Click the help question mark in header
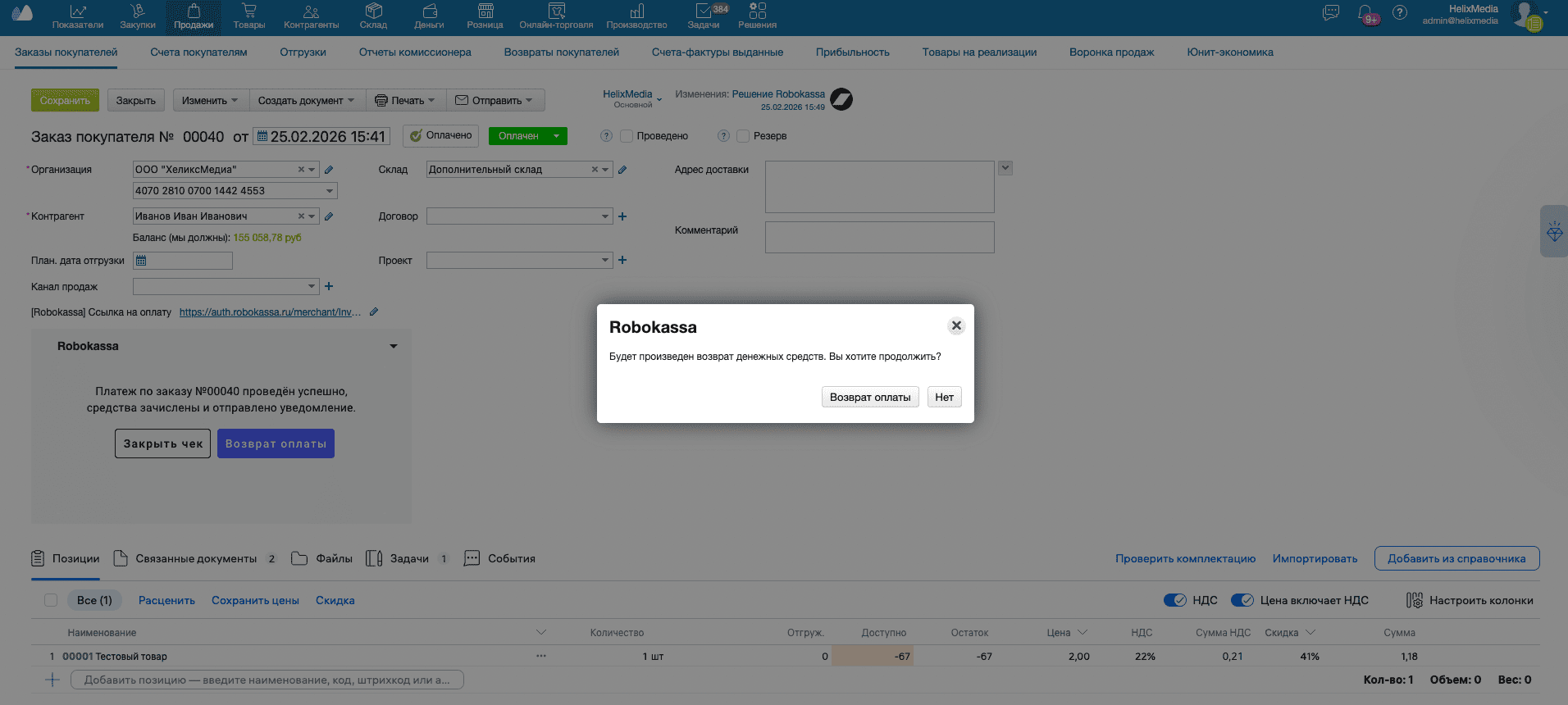The image size is (1568, 705). [x=1400, y=13]
